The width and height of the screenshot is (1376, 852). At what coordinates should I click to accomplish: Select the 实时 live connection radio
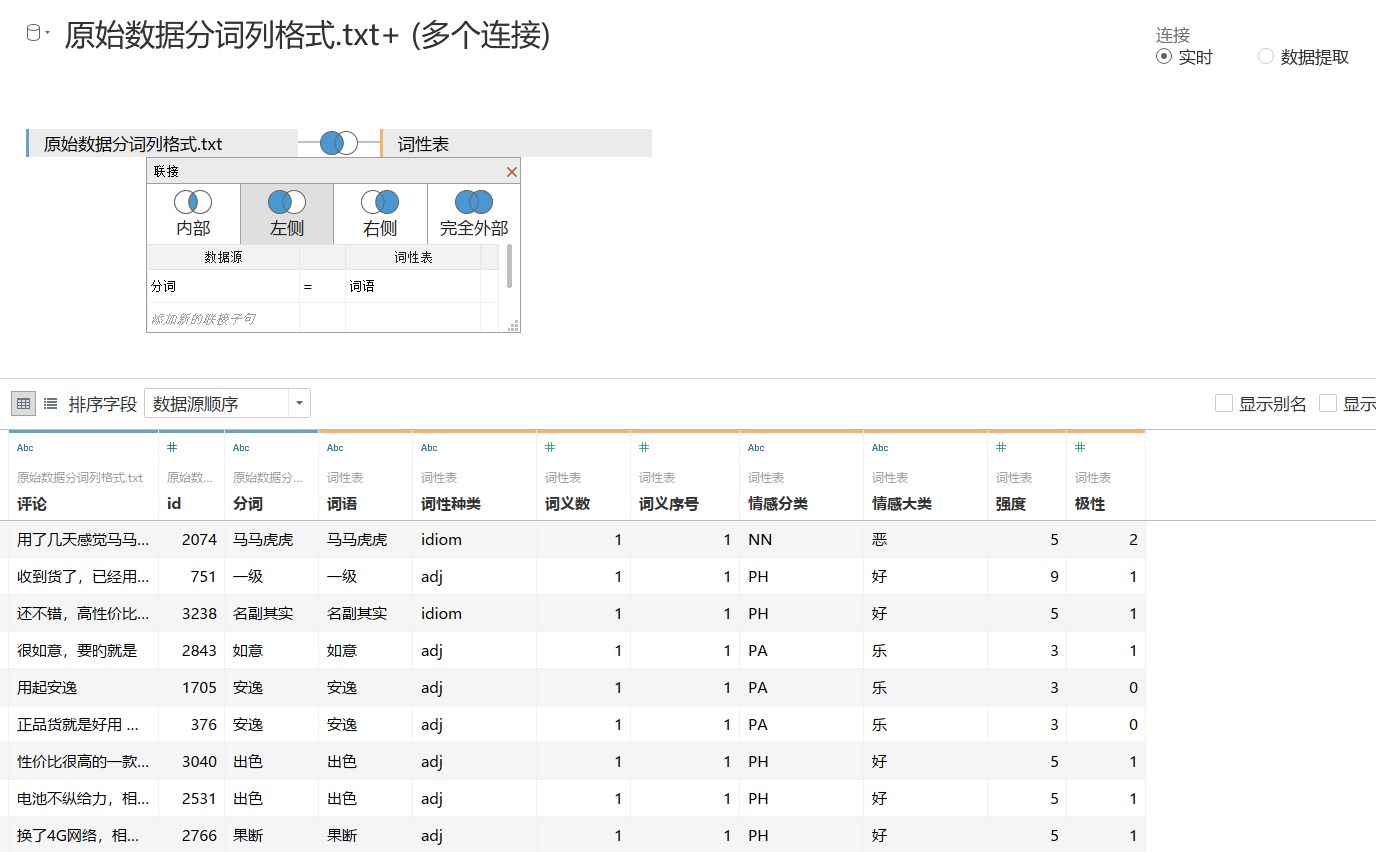(x=1164, y=57)
